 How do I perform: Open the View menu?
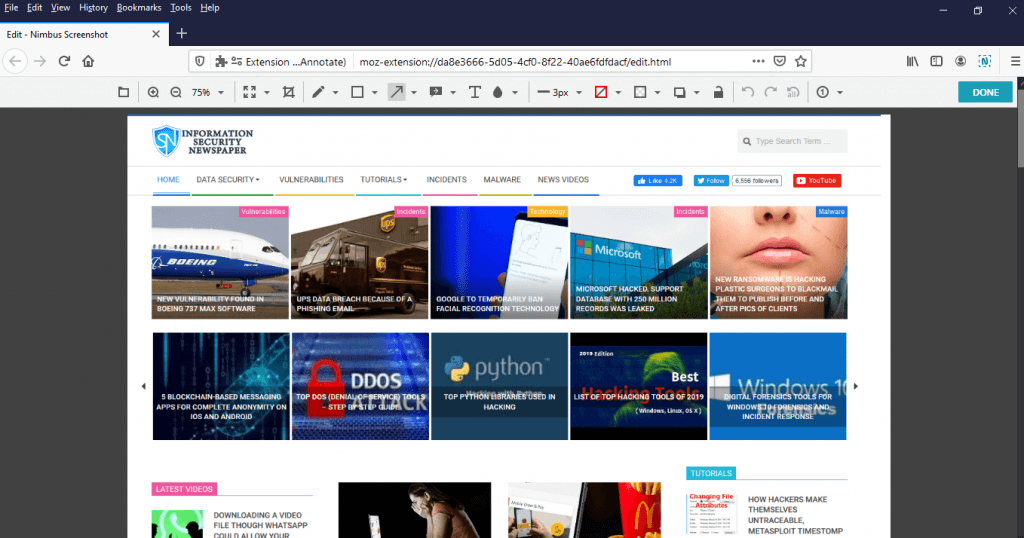[x=60, y=8]
